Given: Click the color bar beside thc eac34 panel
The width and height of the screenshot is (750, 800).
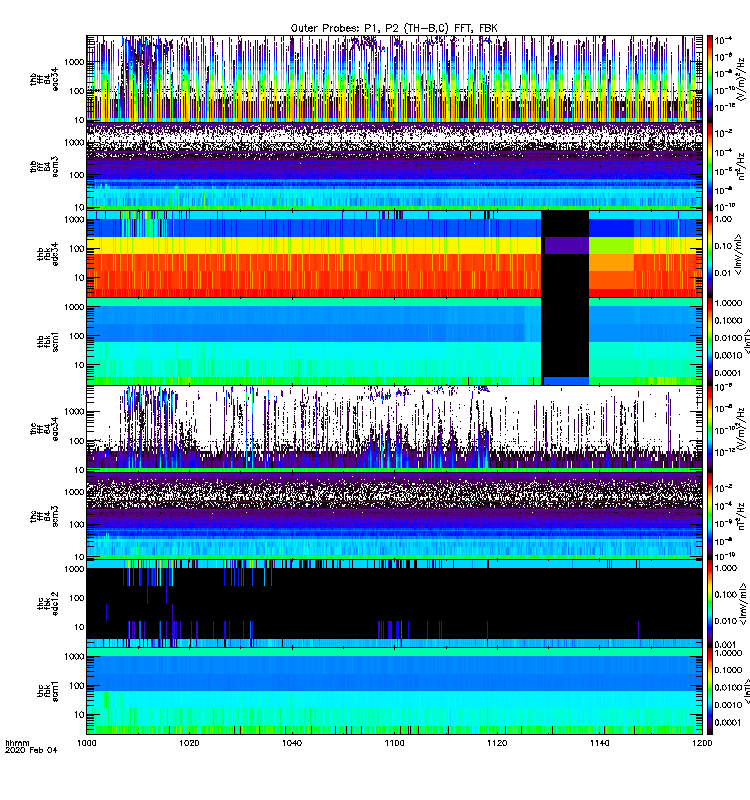Looking at the screenshot, I should pyautogui.click(x=710, y=429).
